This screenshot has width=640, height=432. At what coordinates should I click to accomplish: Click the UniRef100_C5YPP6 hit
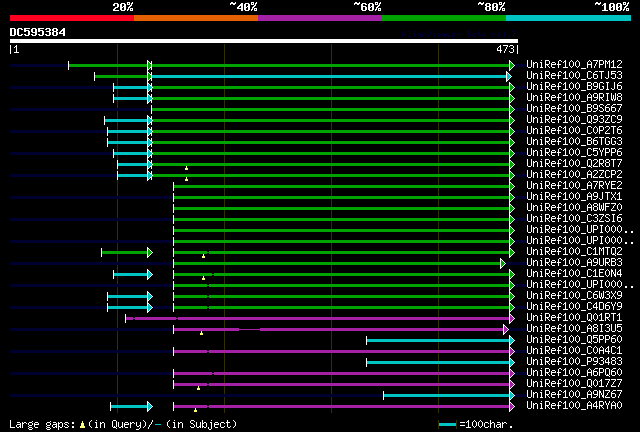click(574, 153)
